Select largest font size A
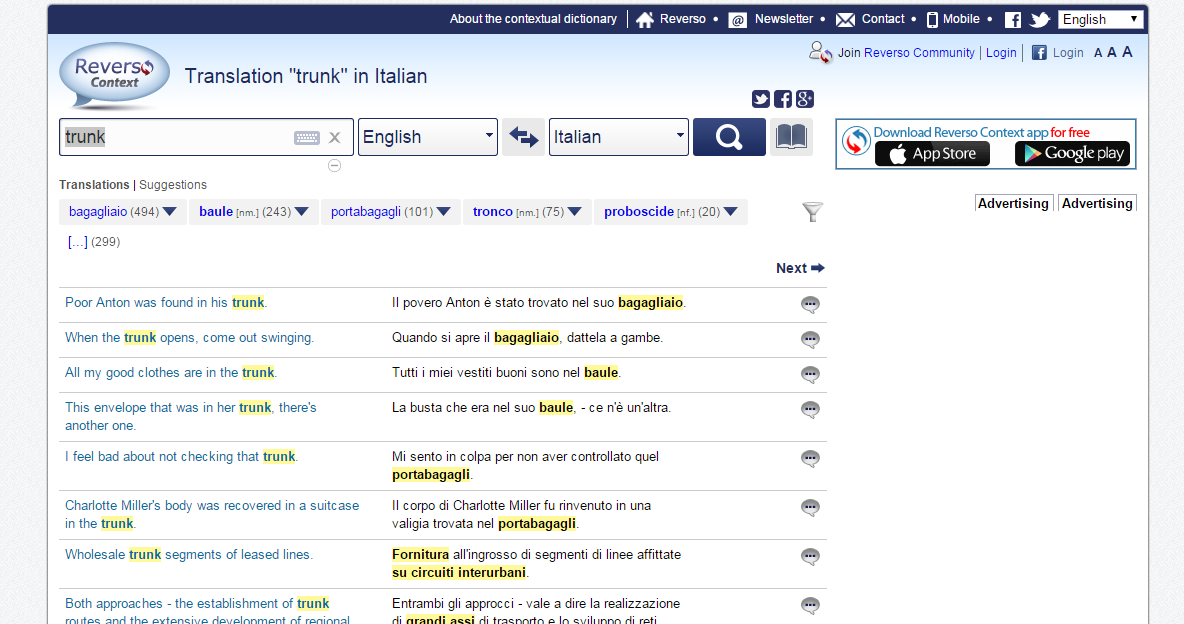Viewport: 1184px width, 624px height. [1127, 52]
